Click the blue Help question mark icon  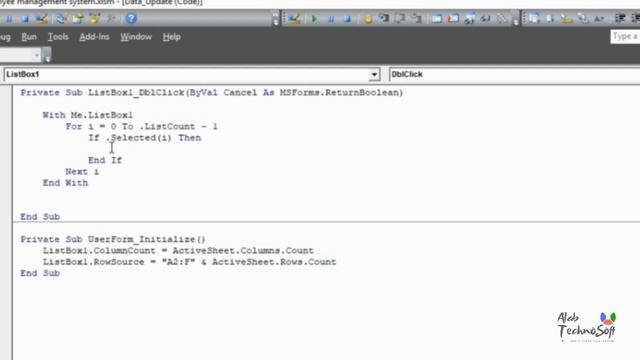(x=131, y=18)
